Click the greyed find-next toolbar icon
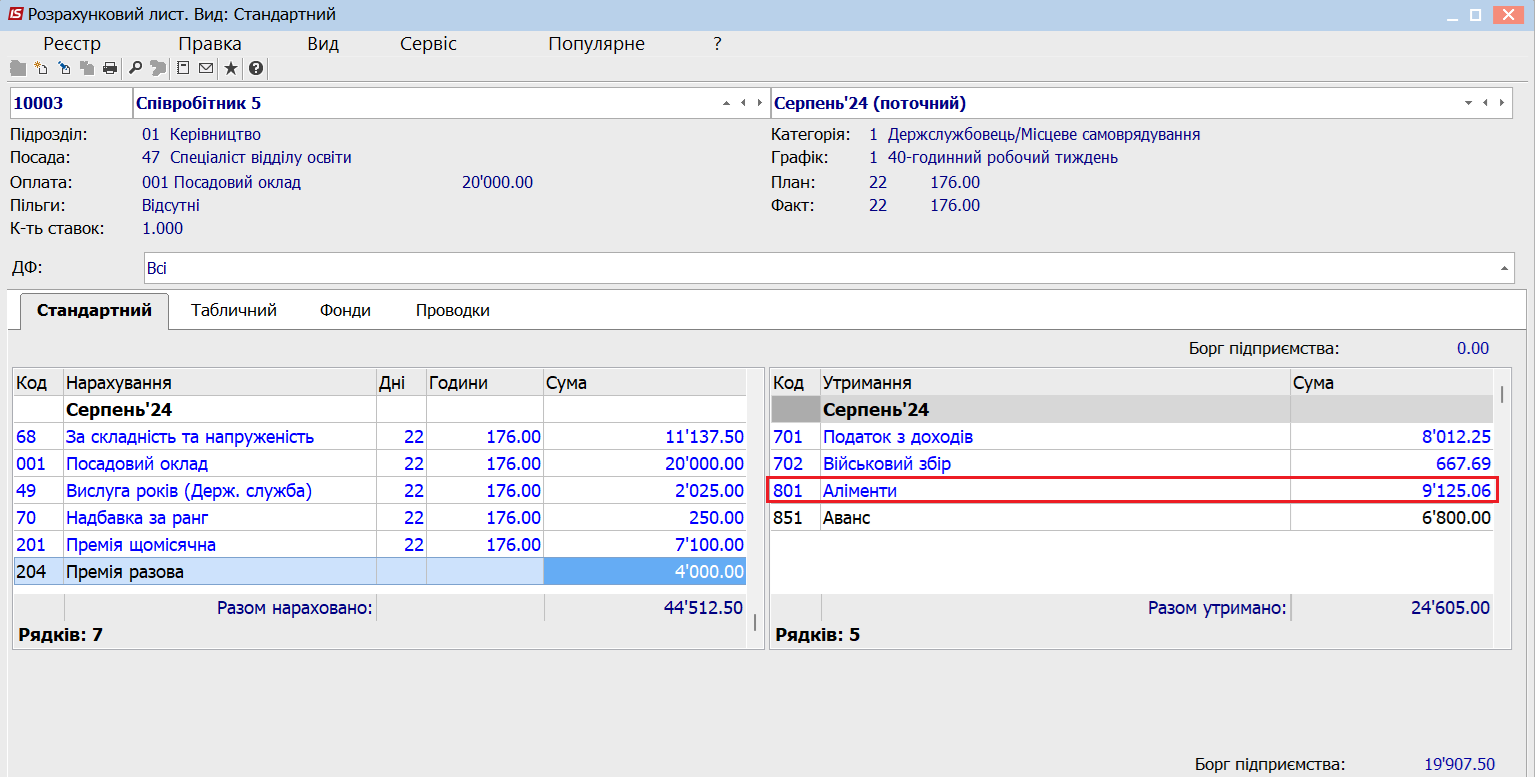The width and height of the screenshot is (1535, 777). tap(158, 68)
